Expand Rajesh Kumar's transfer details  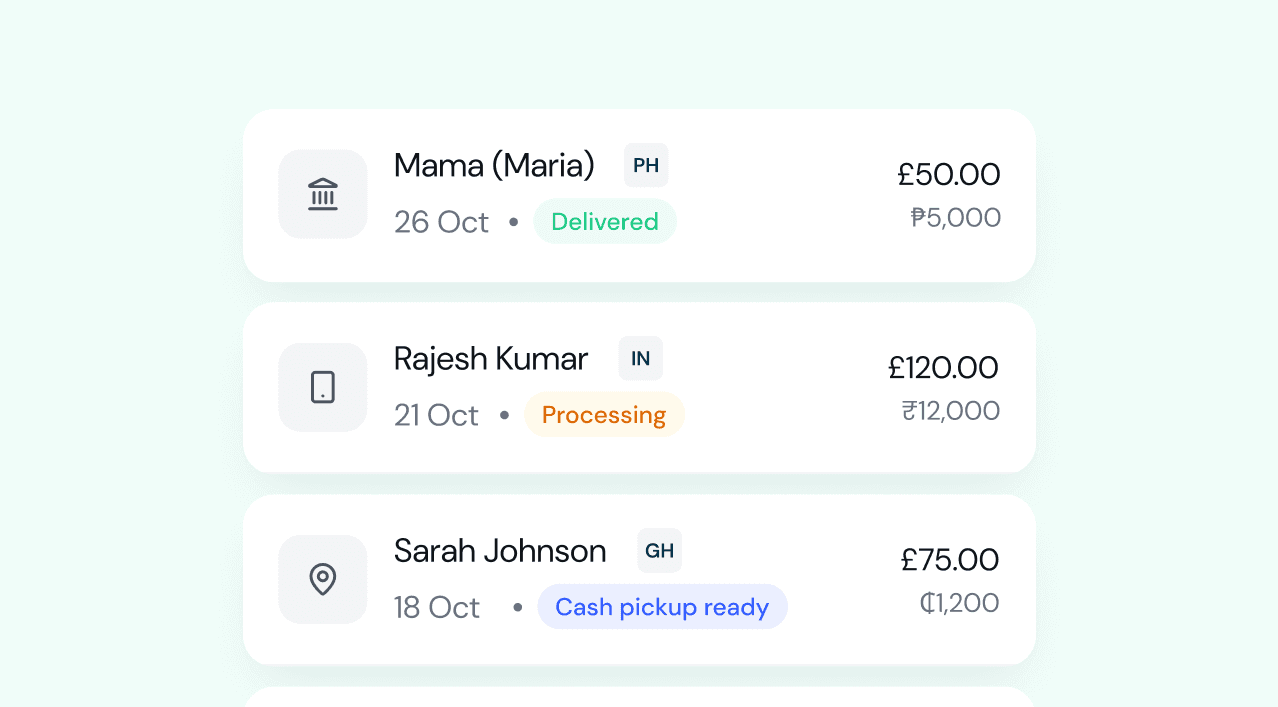click(639, 387)
